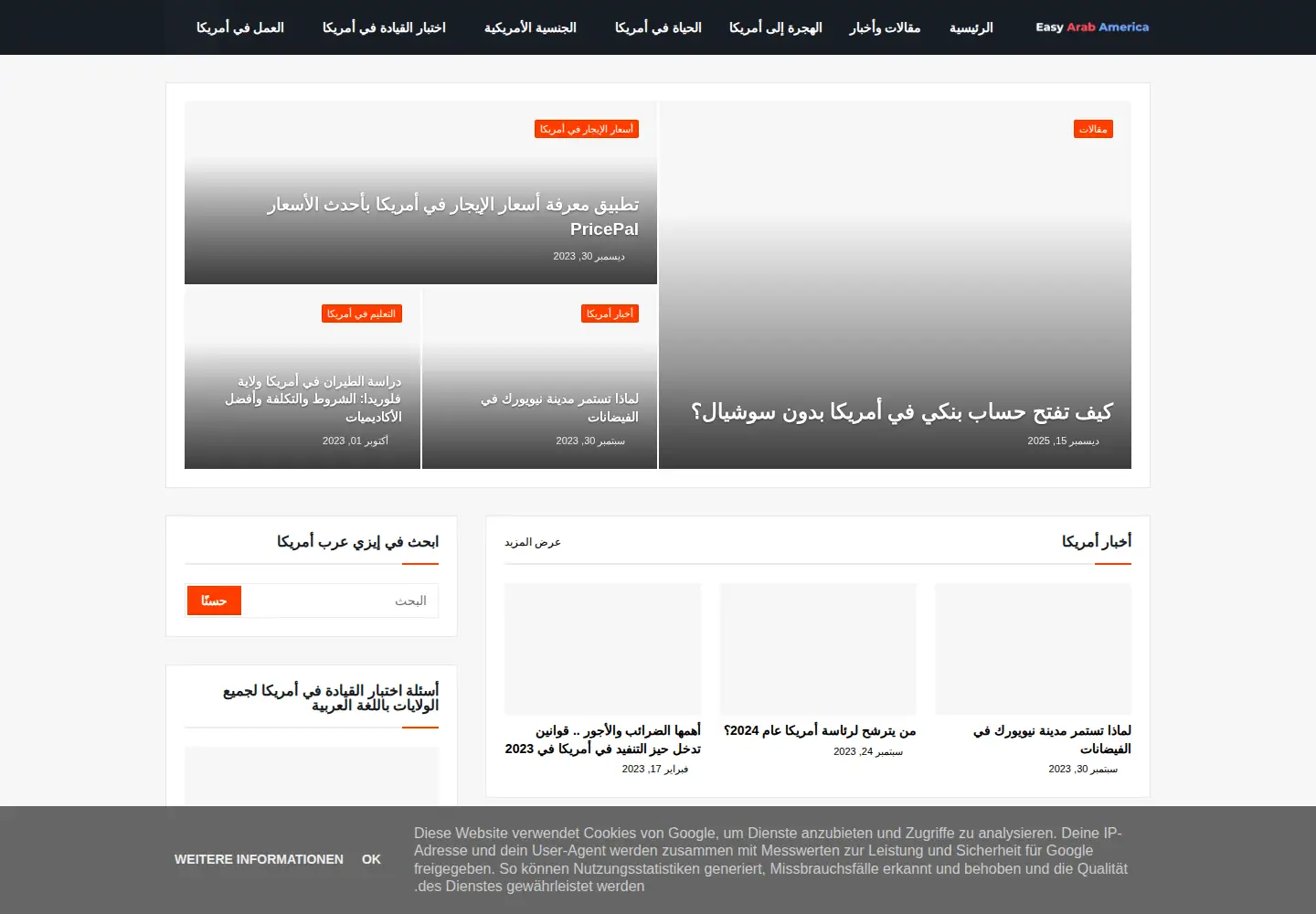The height and width of the screenshot is (914, 1316).
Task: Click أخبار أمريكا orange category tag
Action: [610, 314]
